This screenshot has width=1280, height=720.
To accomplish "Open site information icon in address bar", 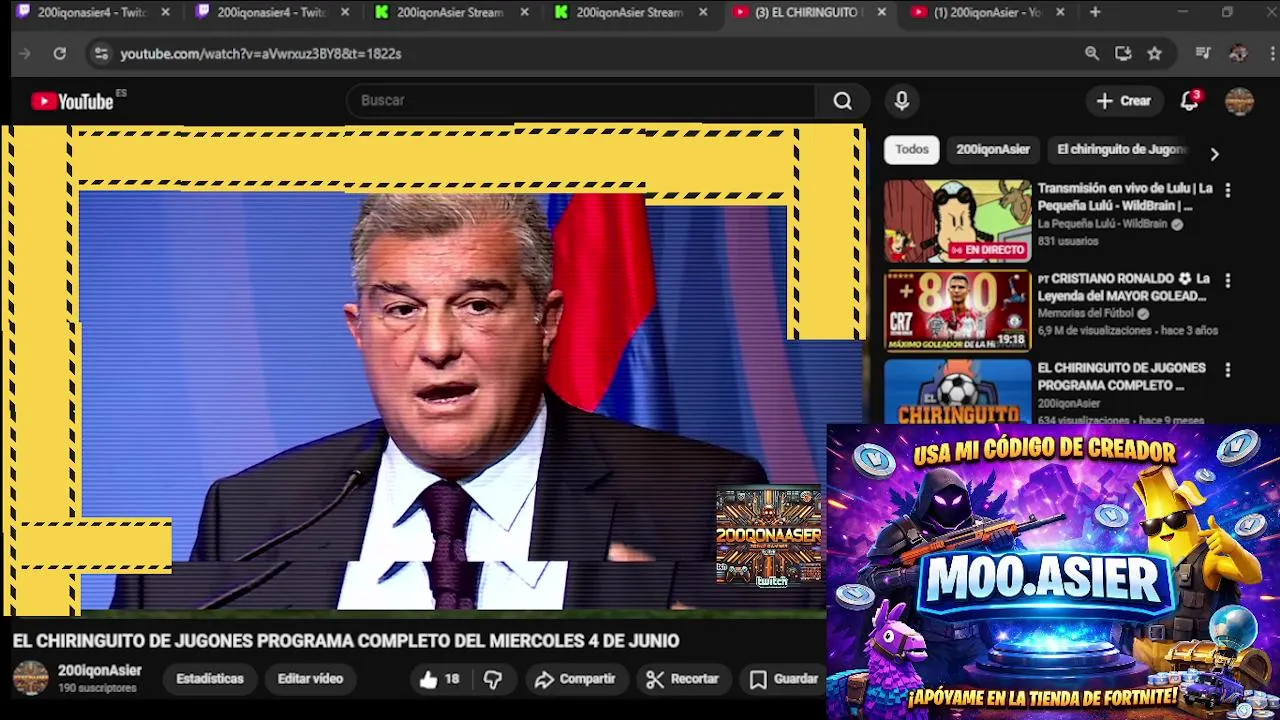I will (101, 54).
